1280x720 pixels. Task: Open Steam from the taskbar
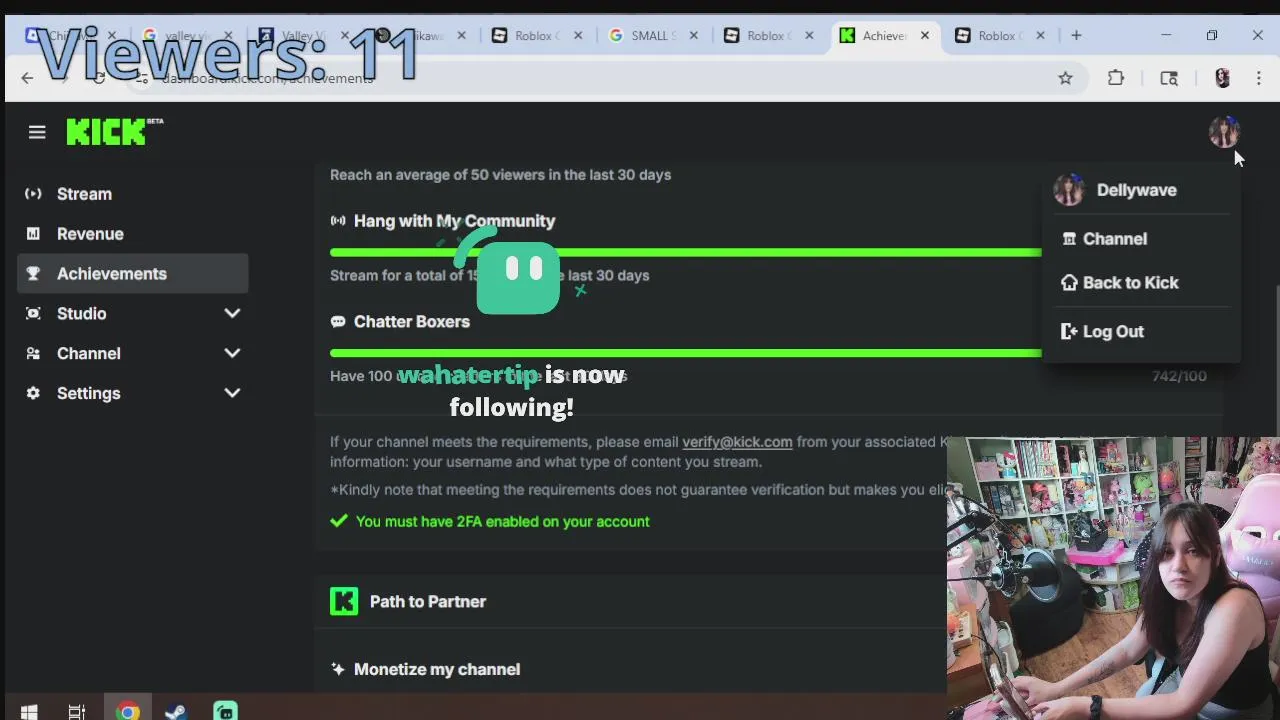coord(175,711)
